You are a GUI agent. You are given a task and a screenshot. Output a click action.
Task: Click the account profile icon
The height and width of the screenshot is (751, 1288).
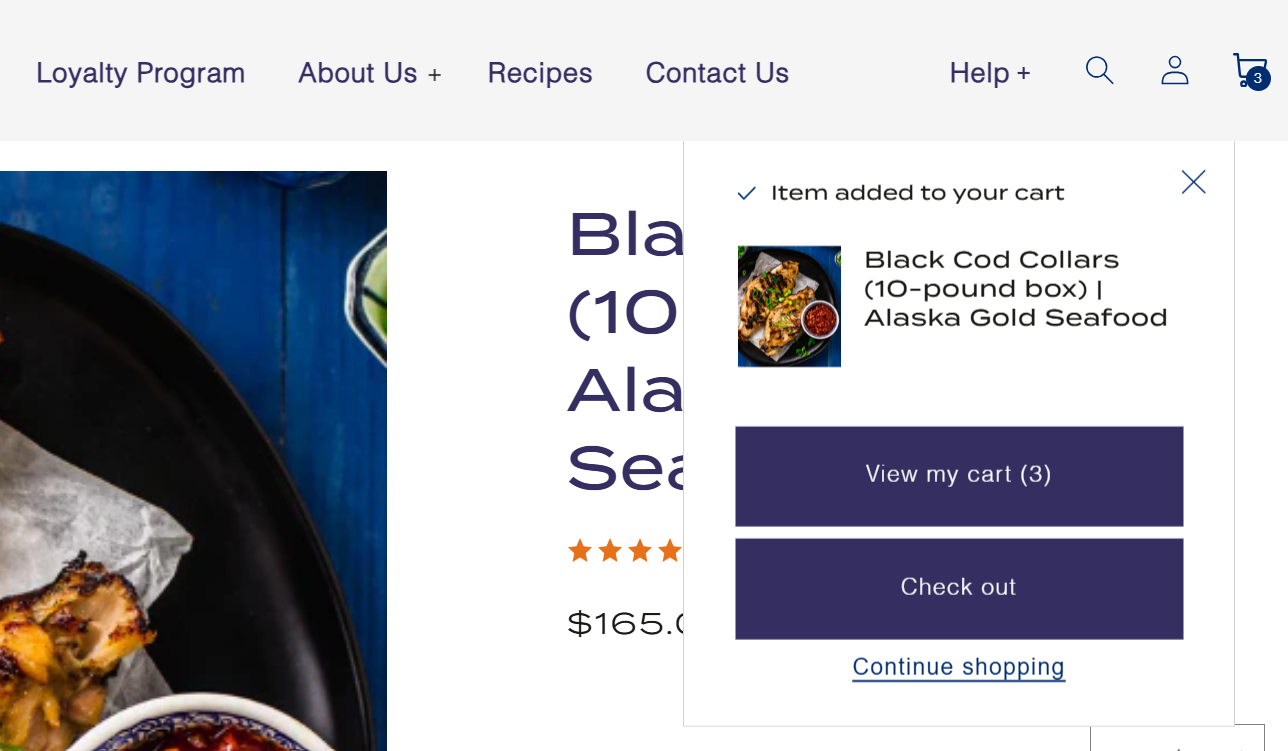pyautogui.click(x=1174, y=71)
